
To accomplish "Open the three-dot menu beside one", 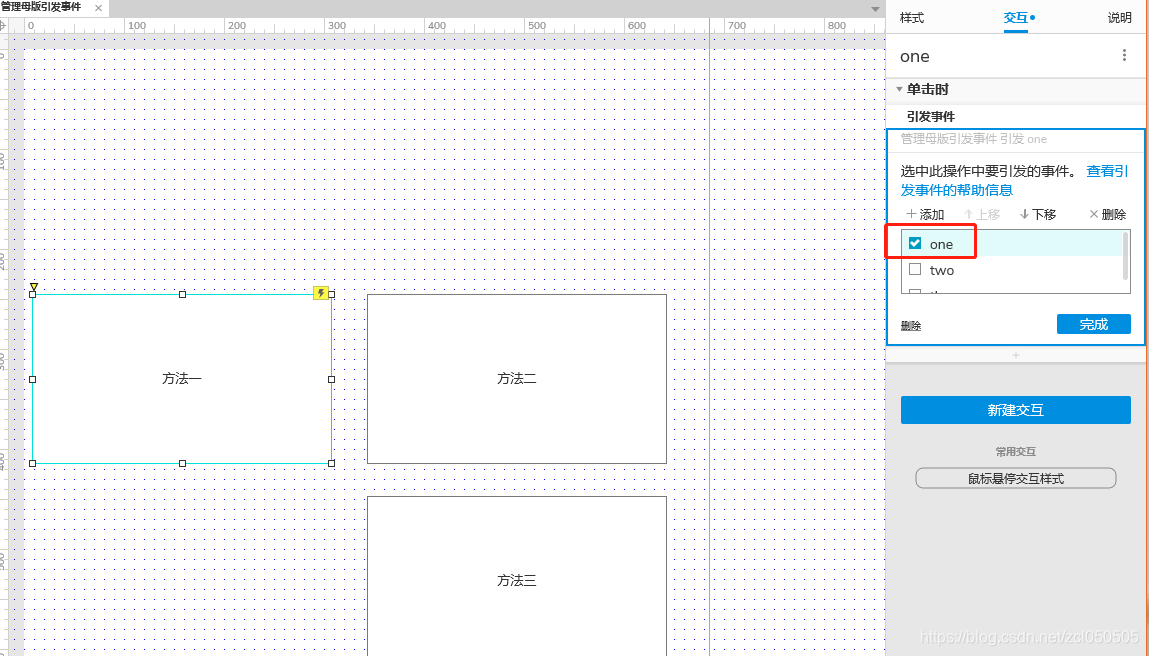I will pyautogui.click(x=1124, y=56).
